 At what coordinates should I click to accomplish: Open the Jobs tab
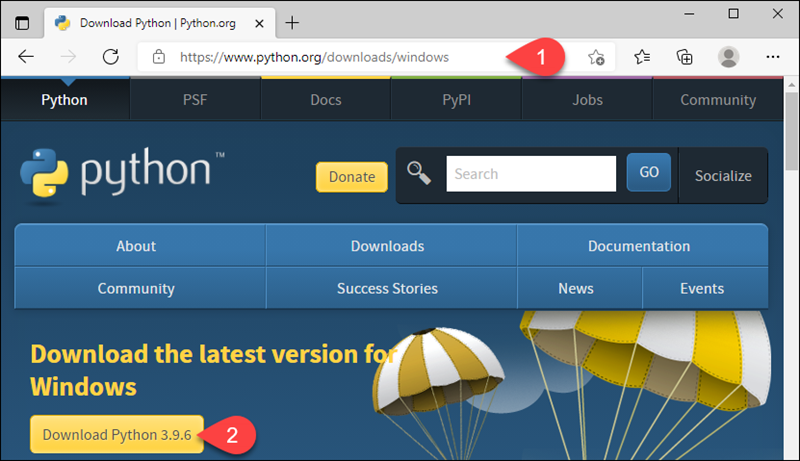point(587,99)
